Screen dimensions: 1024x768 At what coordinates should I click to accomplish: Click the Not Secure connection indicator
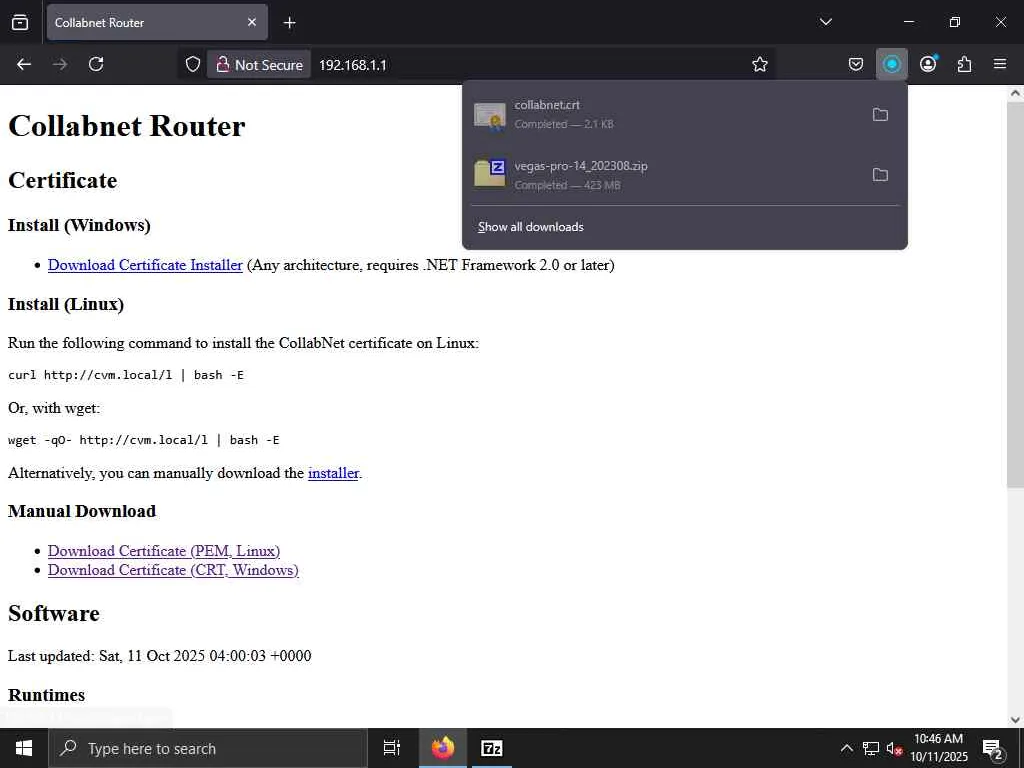pyautogui.click(x=259, y=65)
